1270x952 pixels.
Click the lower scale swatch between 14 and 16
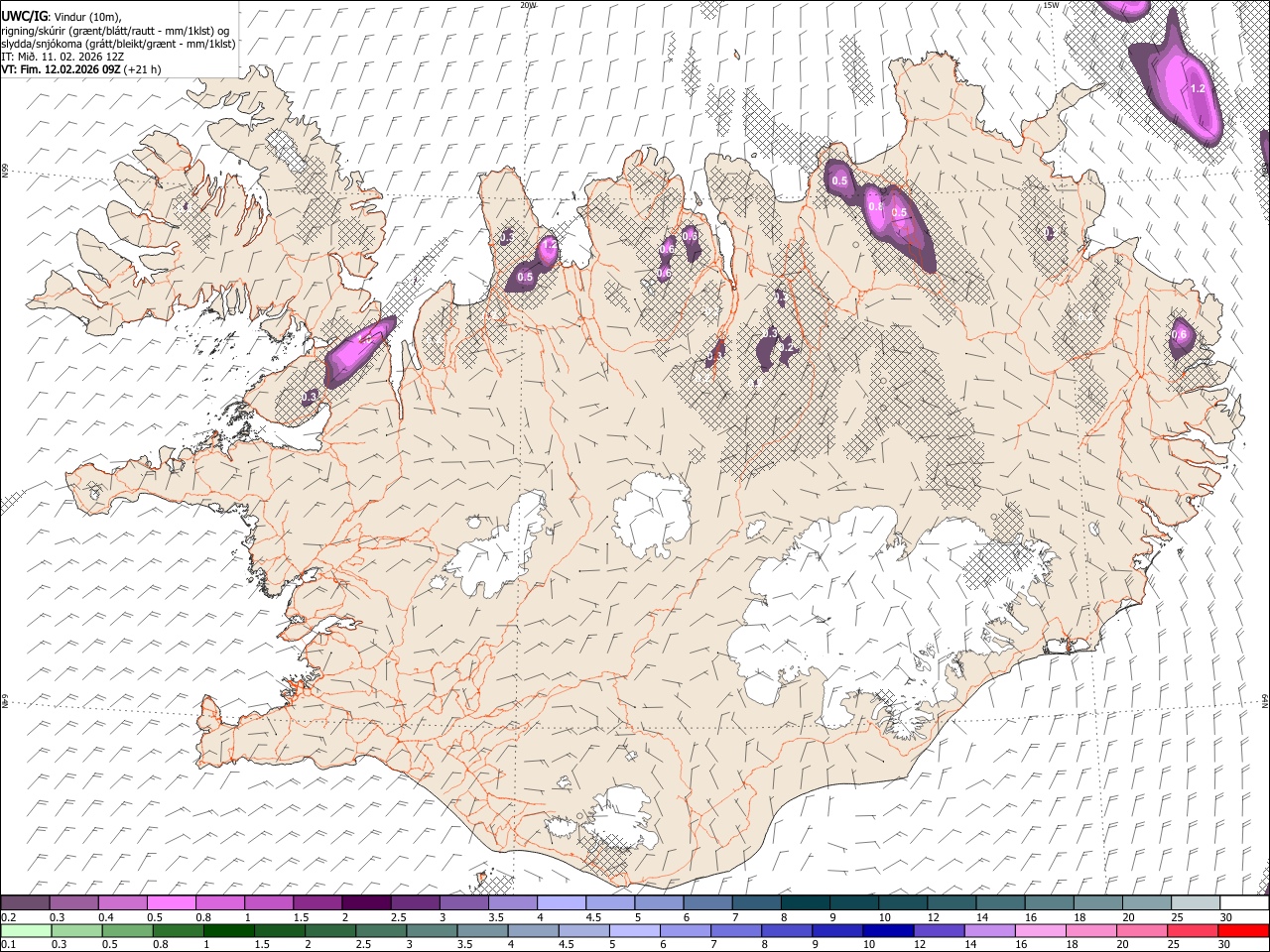click(x=990, y=930)
